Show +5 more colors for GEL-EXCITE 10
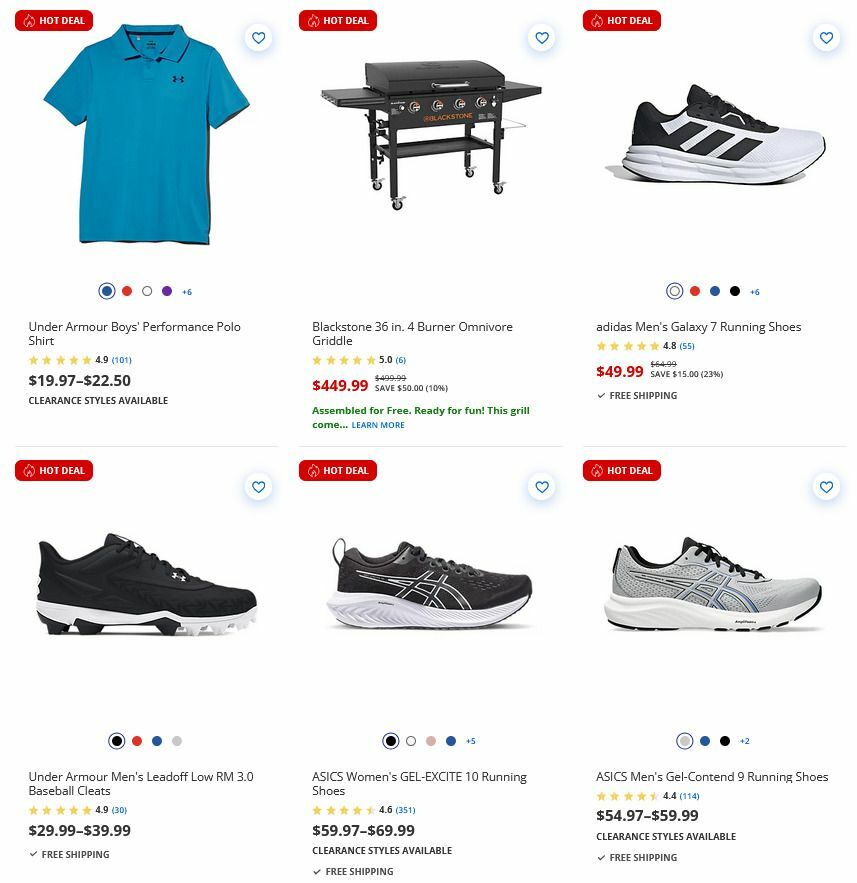857x883 pixels. [x=470, y=741]
